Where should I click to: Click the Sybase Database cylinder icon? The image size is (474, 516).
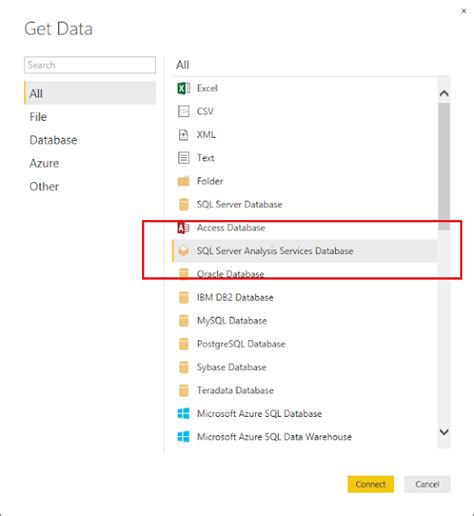183,367
